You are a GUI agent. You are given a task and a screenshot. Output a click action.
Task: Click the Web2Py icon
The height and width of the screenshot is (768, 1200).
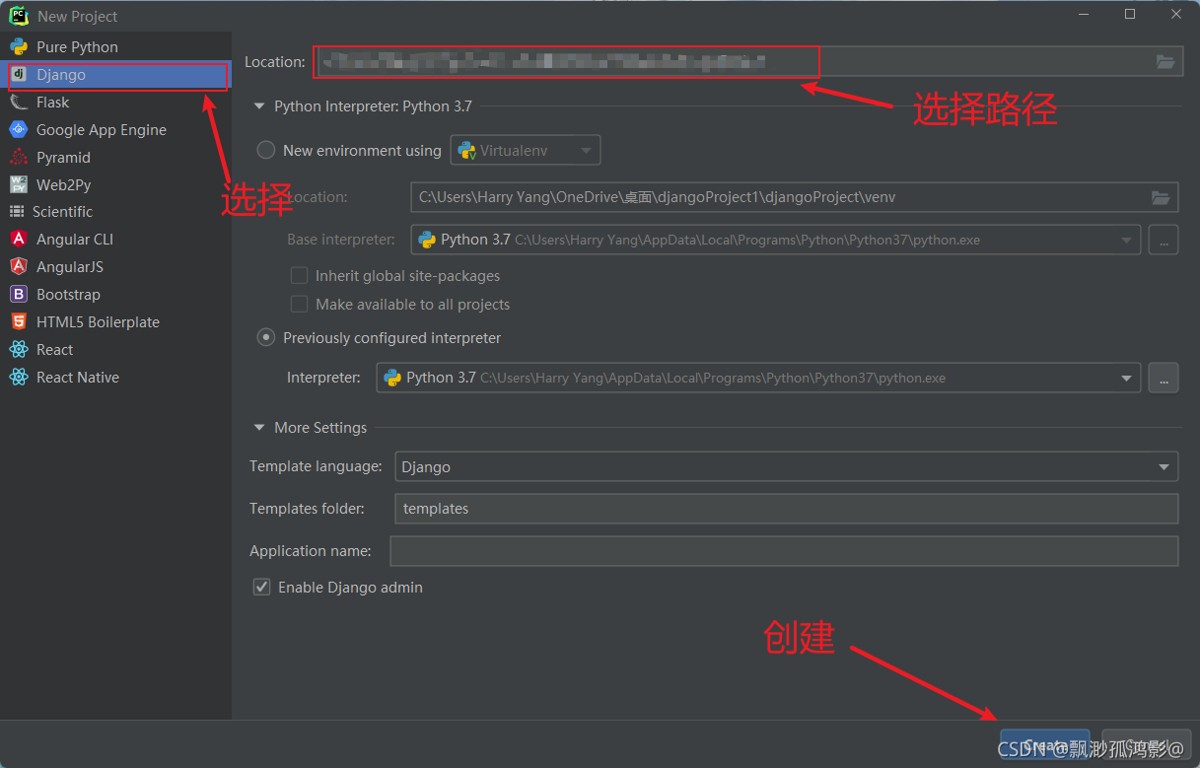[x=19, y=185]
